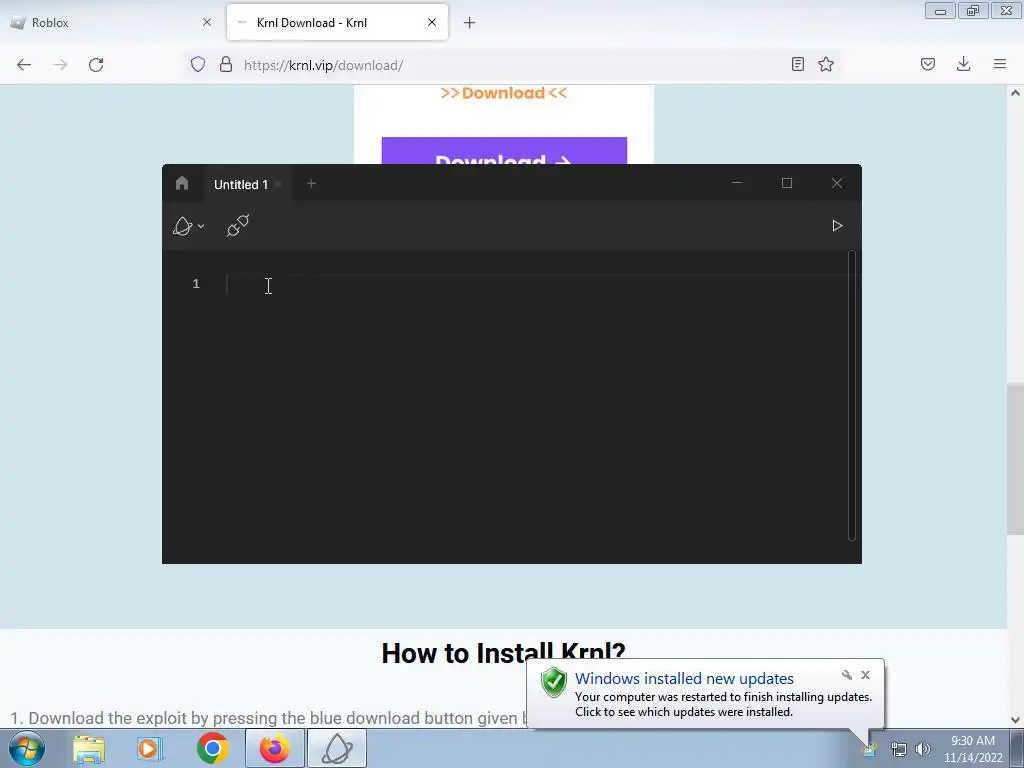
Task: Minimize the Firefox window
Action: tap(940, 10)
